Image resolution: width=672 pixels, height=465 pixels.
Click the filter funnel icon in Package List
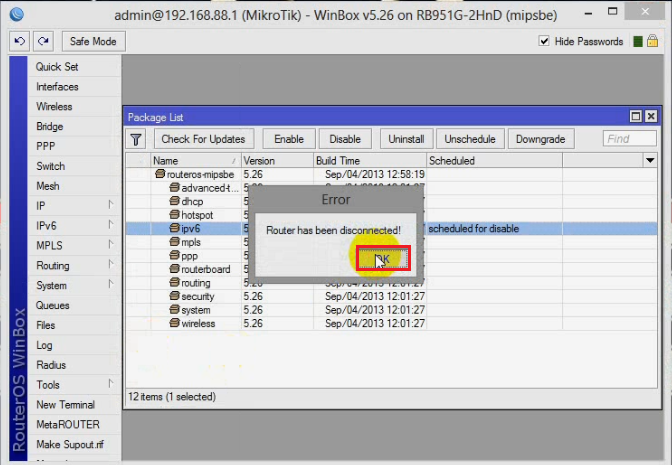[x=136, y=139]
